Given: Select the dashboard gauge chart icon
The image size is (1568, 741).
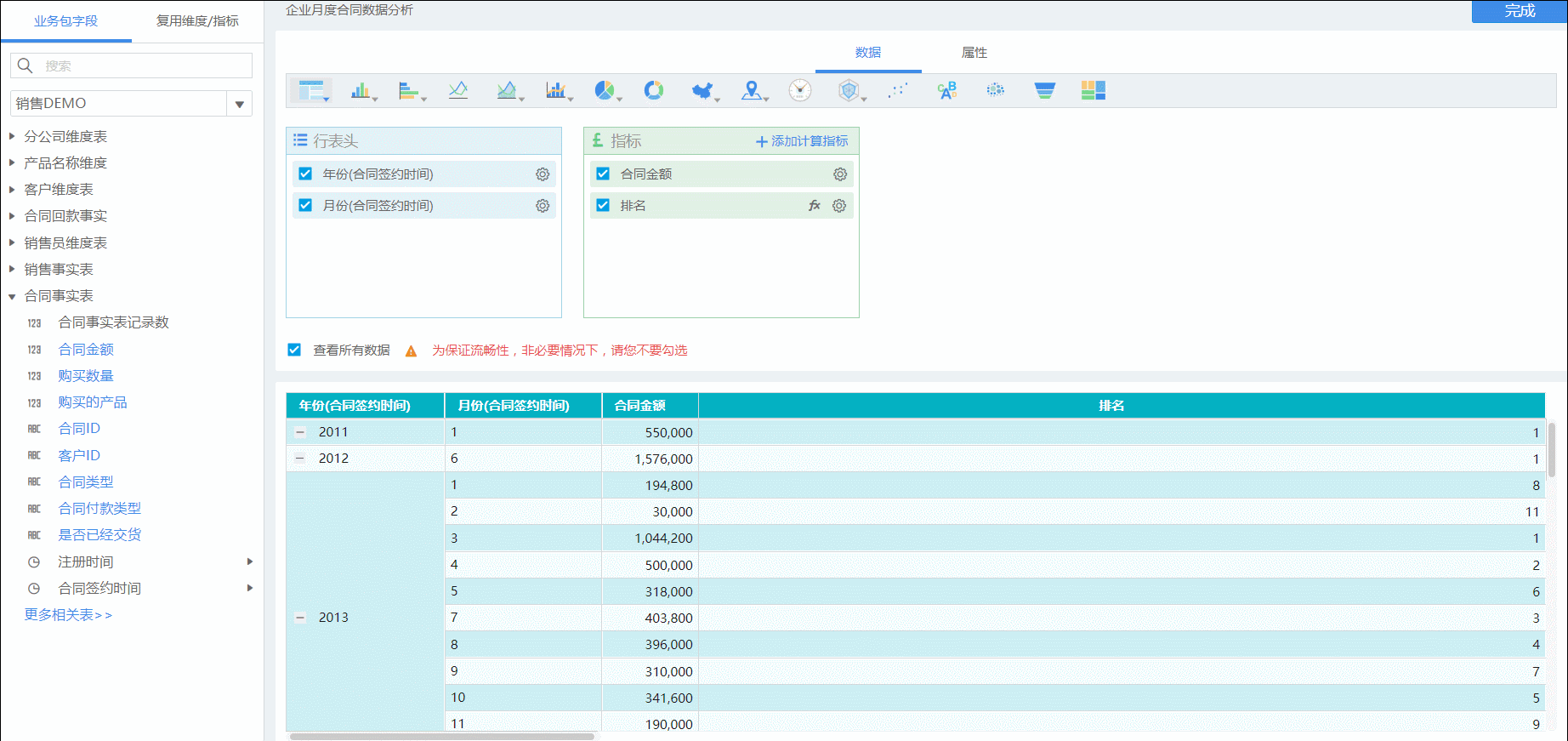Looking at the screenshot, I should pos(800,90).
